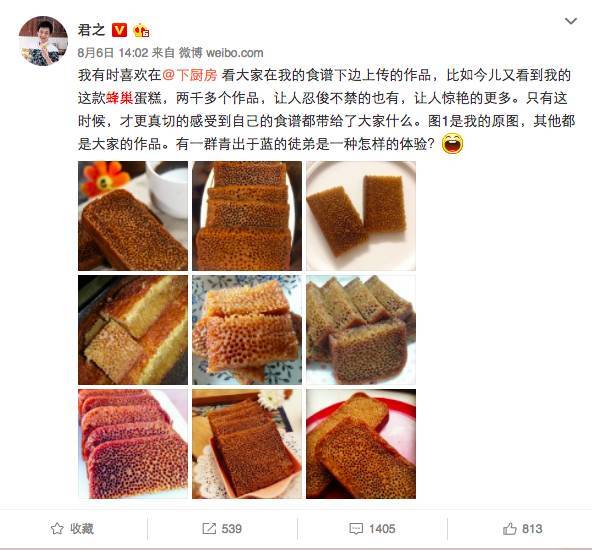
Task: Open the stacked cake slices photo
Action: coord(247,216)
